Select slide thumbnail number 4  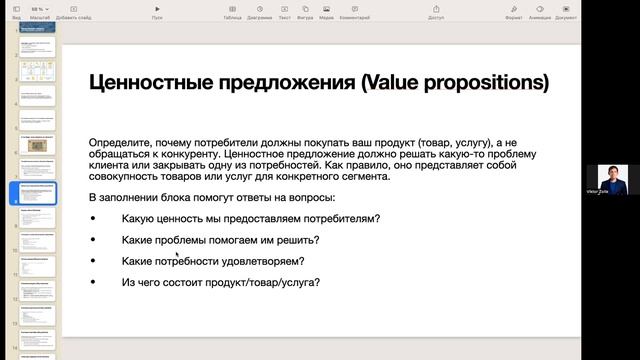[37, 96]
